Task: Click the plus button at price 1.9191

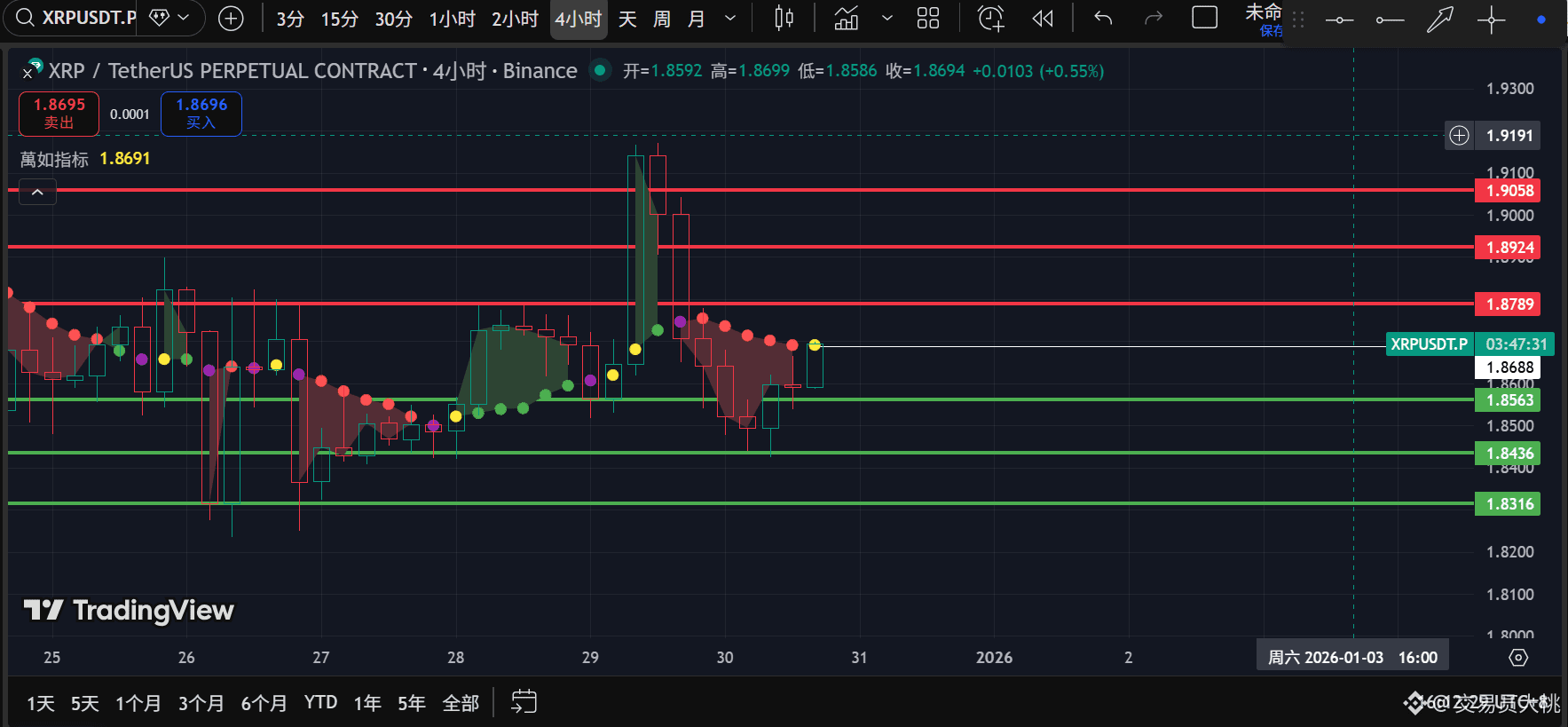Action: pyautogui.click(x=1459, y=136)
